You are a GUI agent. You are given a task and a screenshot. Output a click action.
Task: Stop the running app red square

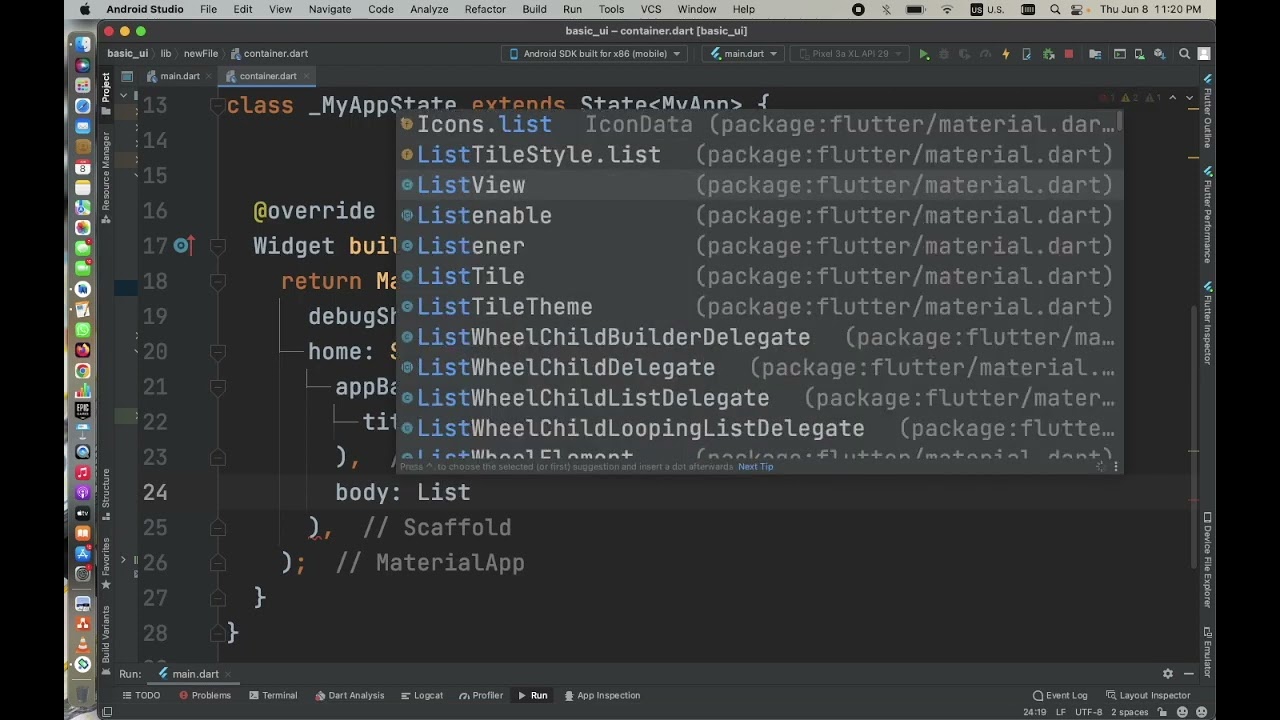pyautogui.click(x=1068, y=54)
